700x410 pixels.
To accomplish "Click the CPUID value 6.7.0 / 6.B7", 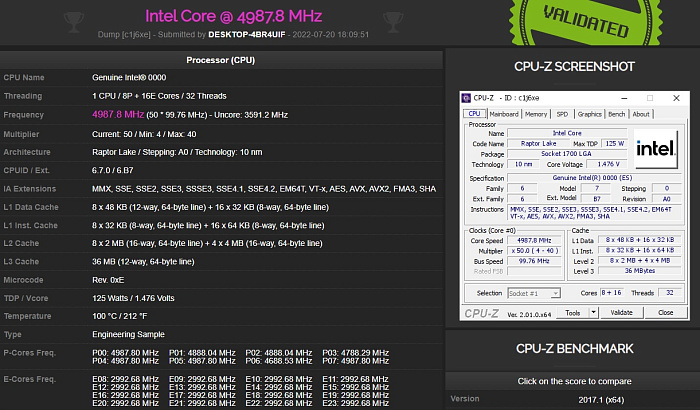I will click(x=112, y=171).
